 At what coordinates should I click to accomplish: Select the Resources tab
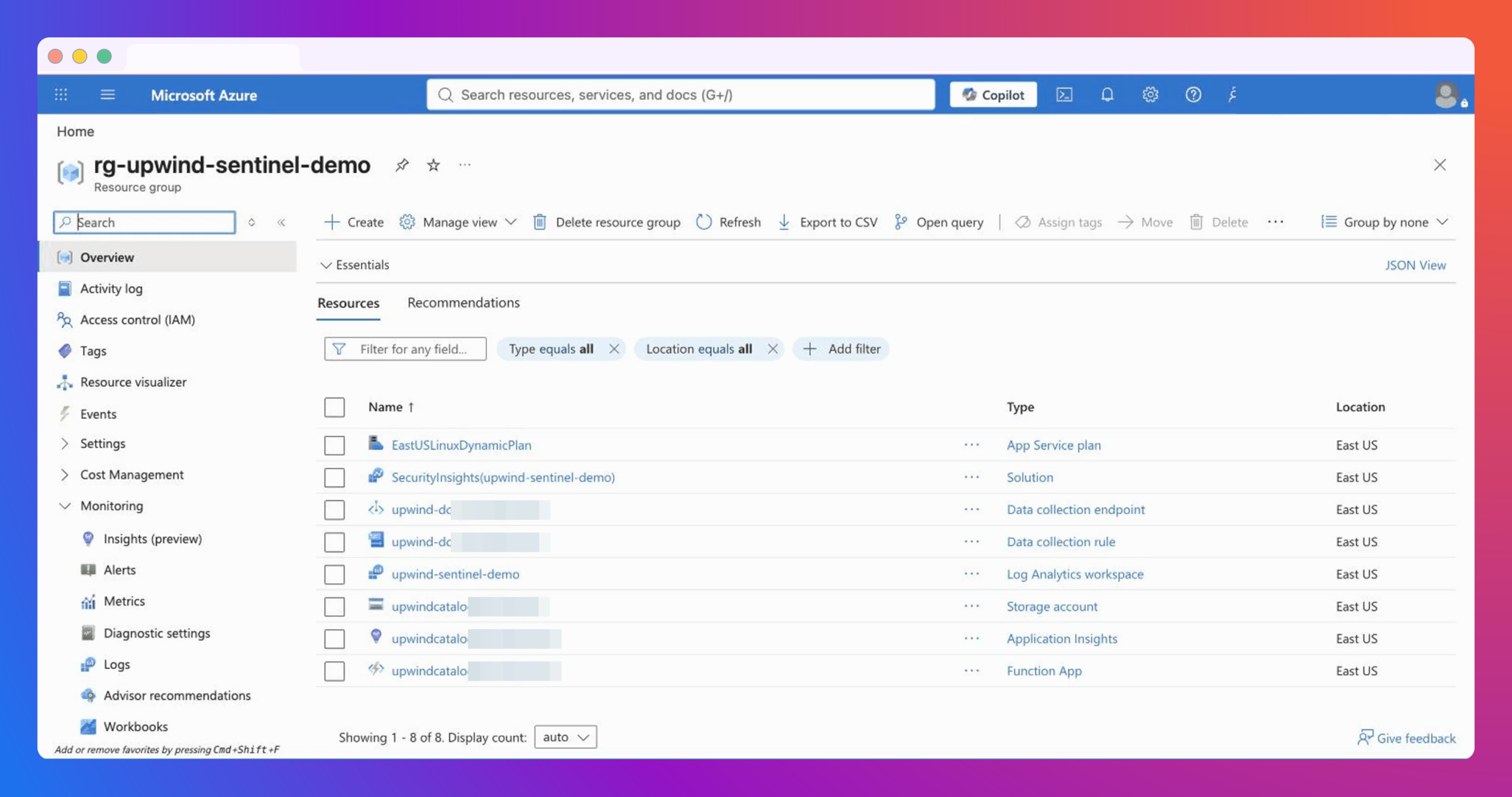348,303
